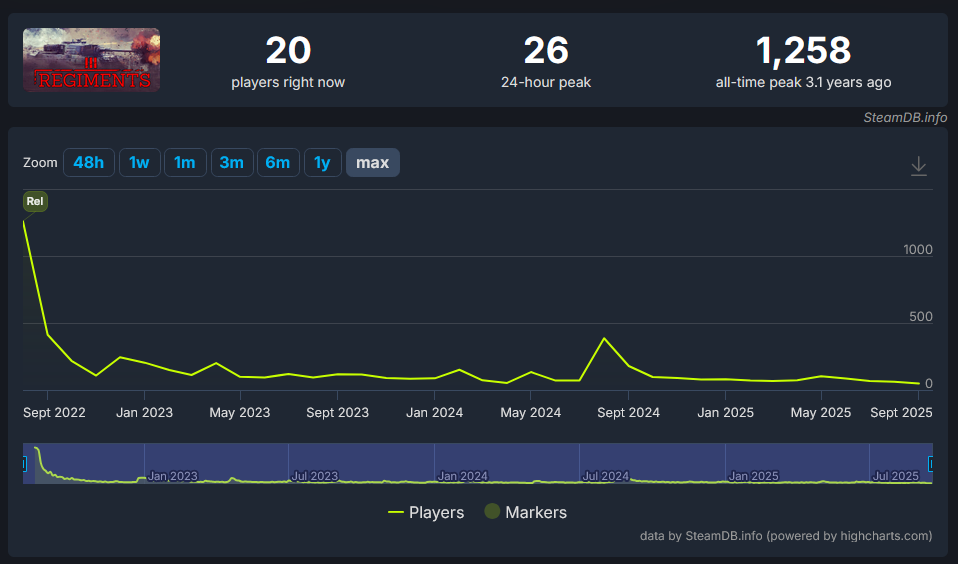The height and width of the screenshot is (564, 958).
Task: Click the all-time peak 3.1 years ago caption
Action: click(803, 82)
